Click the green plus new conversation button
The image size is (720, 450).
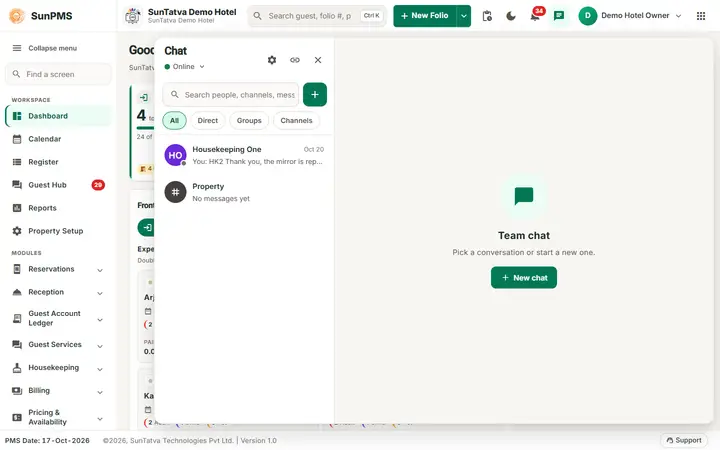coord(315,95)
